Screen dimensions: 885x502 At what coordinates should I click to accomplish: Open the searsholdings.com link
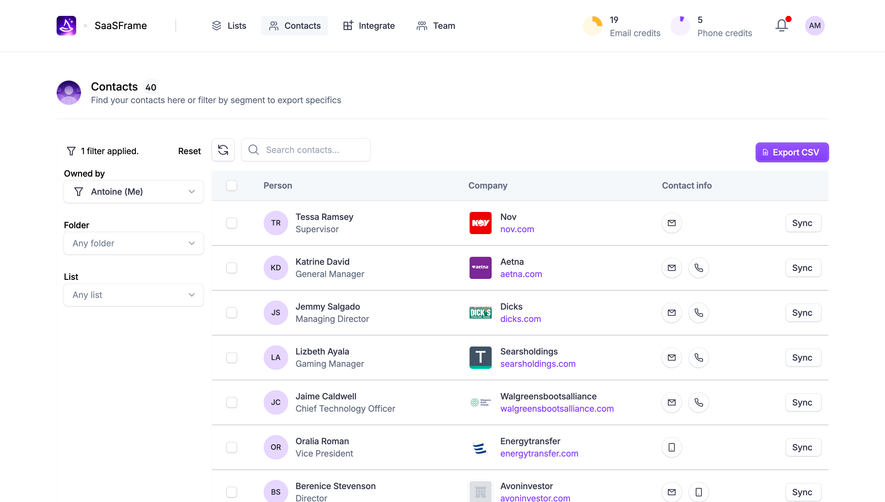pos(538,364)
